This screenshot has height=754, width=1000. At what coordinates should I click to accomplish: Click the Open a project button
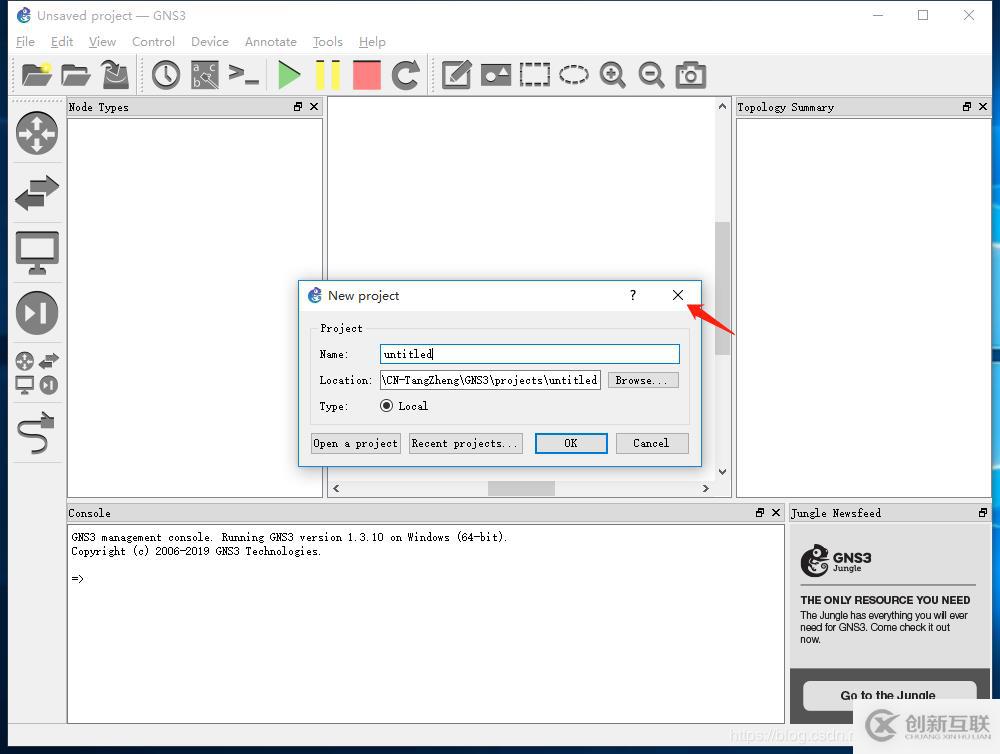click(x=356, y=443)
